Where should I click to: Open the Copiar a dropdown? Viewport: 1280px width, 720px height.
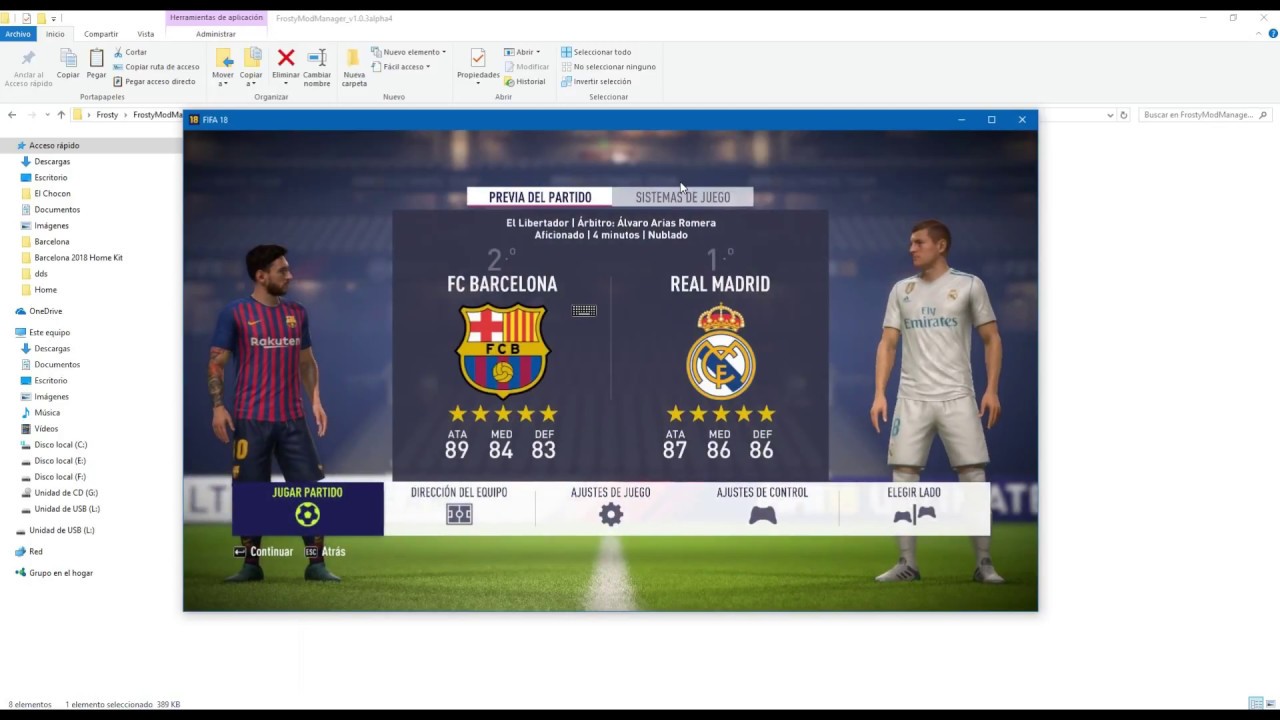click(251, 67)
